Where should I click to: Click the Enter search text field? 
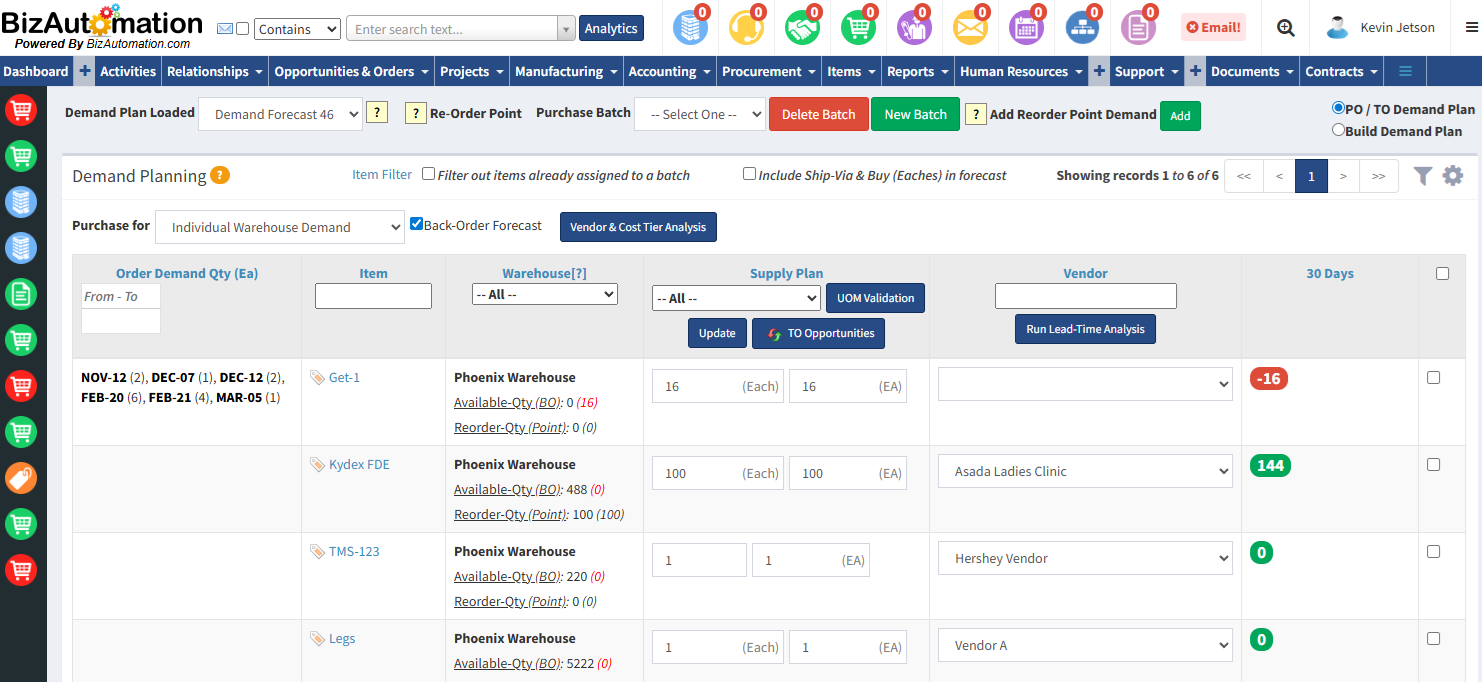pos(451,29)
